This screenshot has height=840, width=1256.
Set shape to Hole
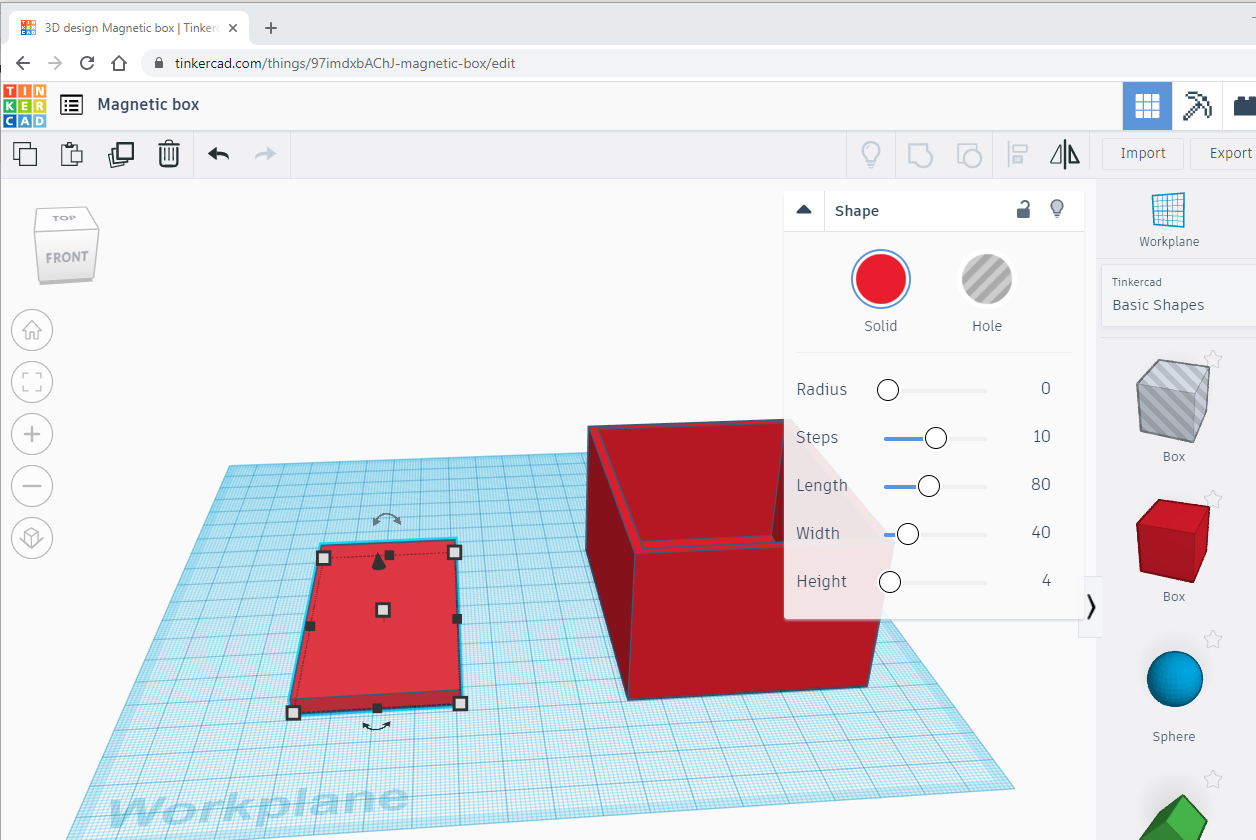[987, 279]
